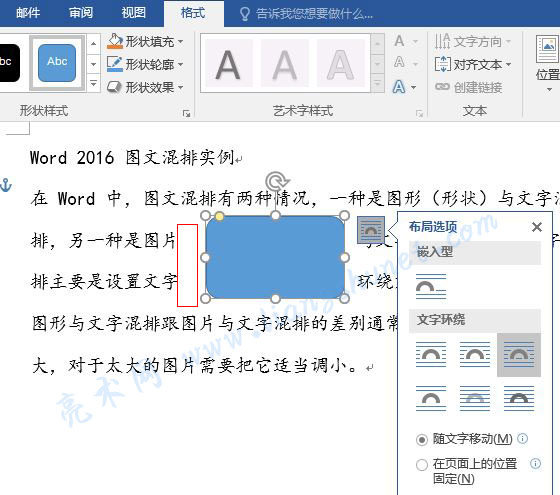Expand the WordArt styles gallery
The image size is (560, 495).
[377, 84]
